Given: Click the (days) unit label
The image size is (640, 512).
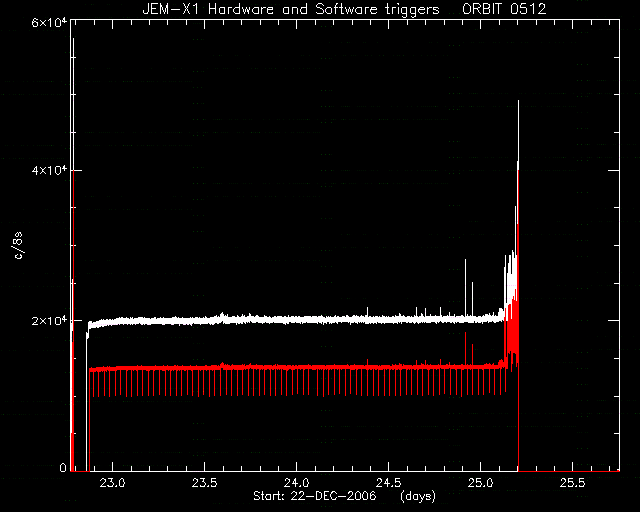Looking at the screenshot, I should click(418, 496).
